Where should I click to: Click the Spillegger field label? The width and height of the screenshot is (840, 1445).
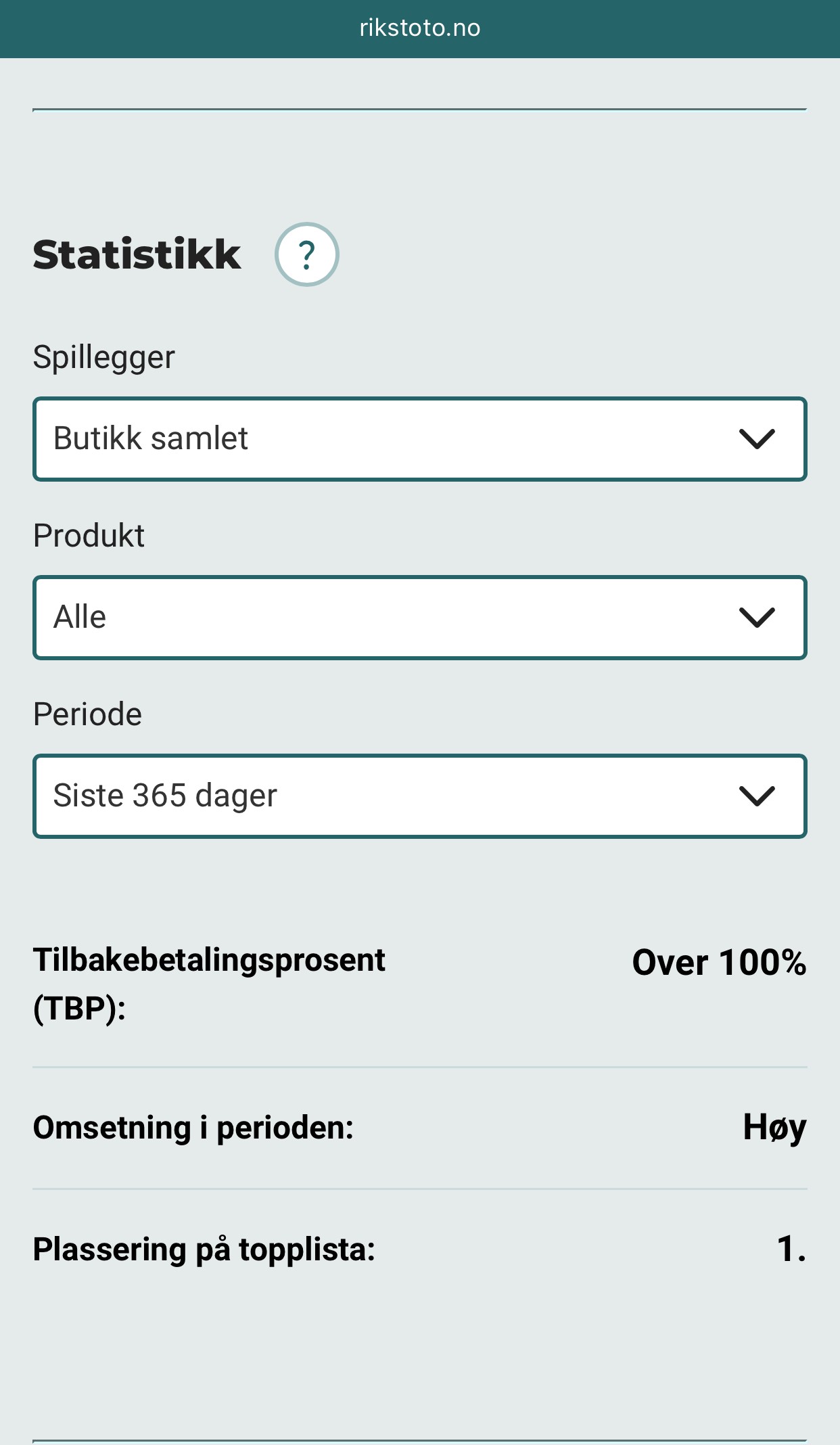click(x=104, y=357)
